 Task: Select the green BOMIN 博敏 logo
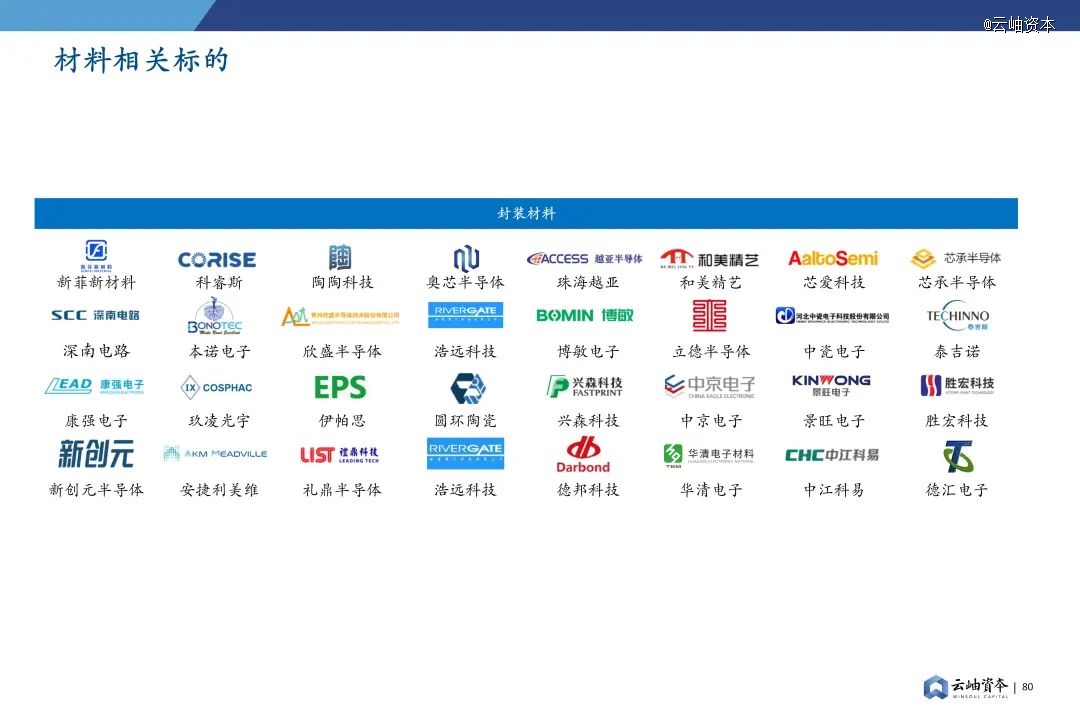point(585,315)
